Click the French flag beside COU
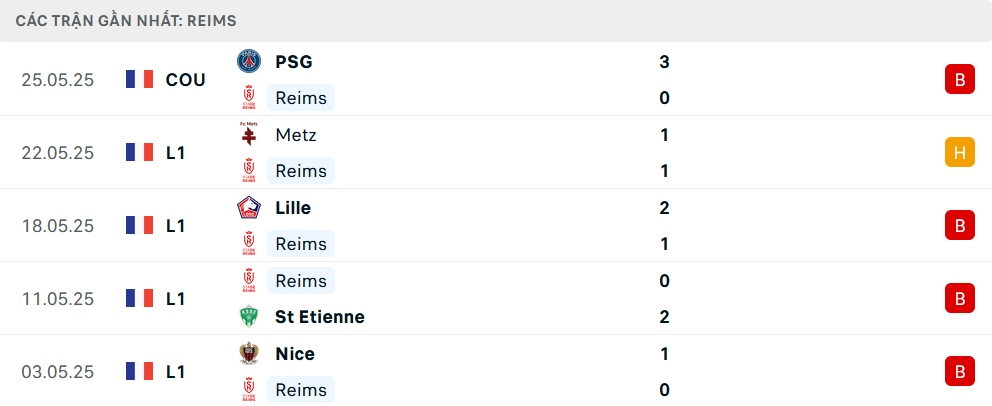The height and width of the screenshot is (406, 992). [x=139, y=80]
